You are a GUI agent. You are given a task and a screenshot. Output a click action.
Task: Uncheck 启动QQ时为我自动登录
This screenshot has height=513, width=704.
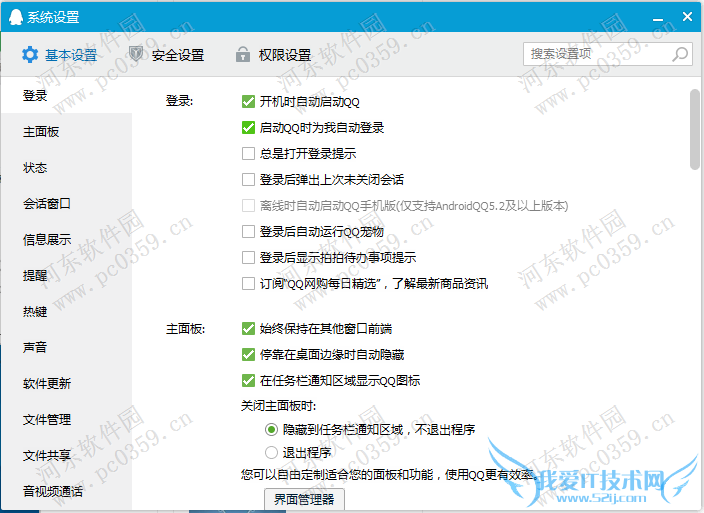[x=248, y=127]
